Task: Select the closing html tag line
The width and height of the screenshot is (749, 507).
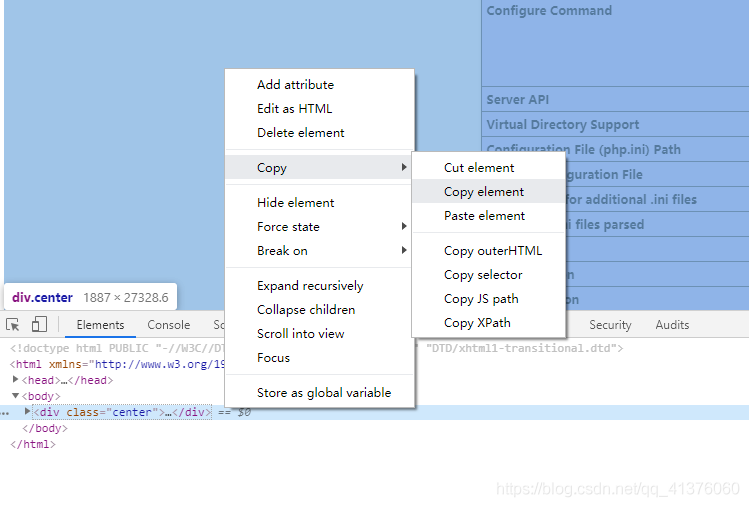Action: [33, 444]
